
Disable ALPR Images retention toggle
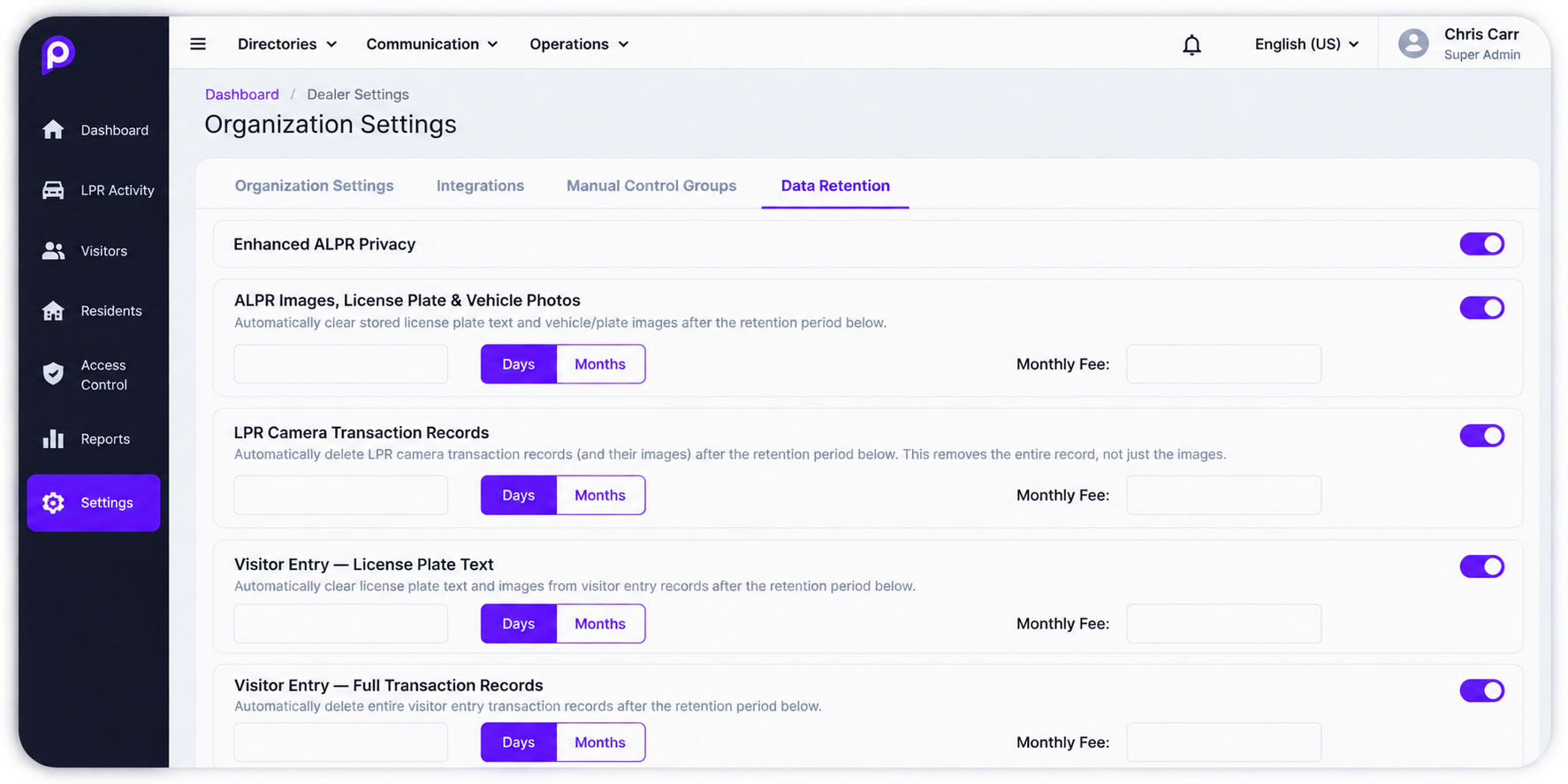point(1481,308)
